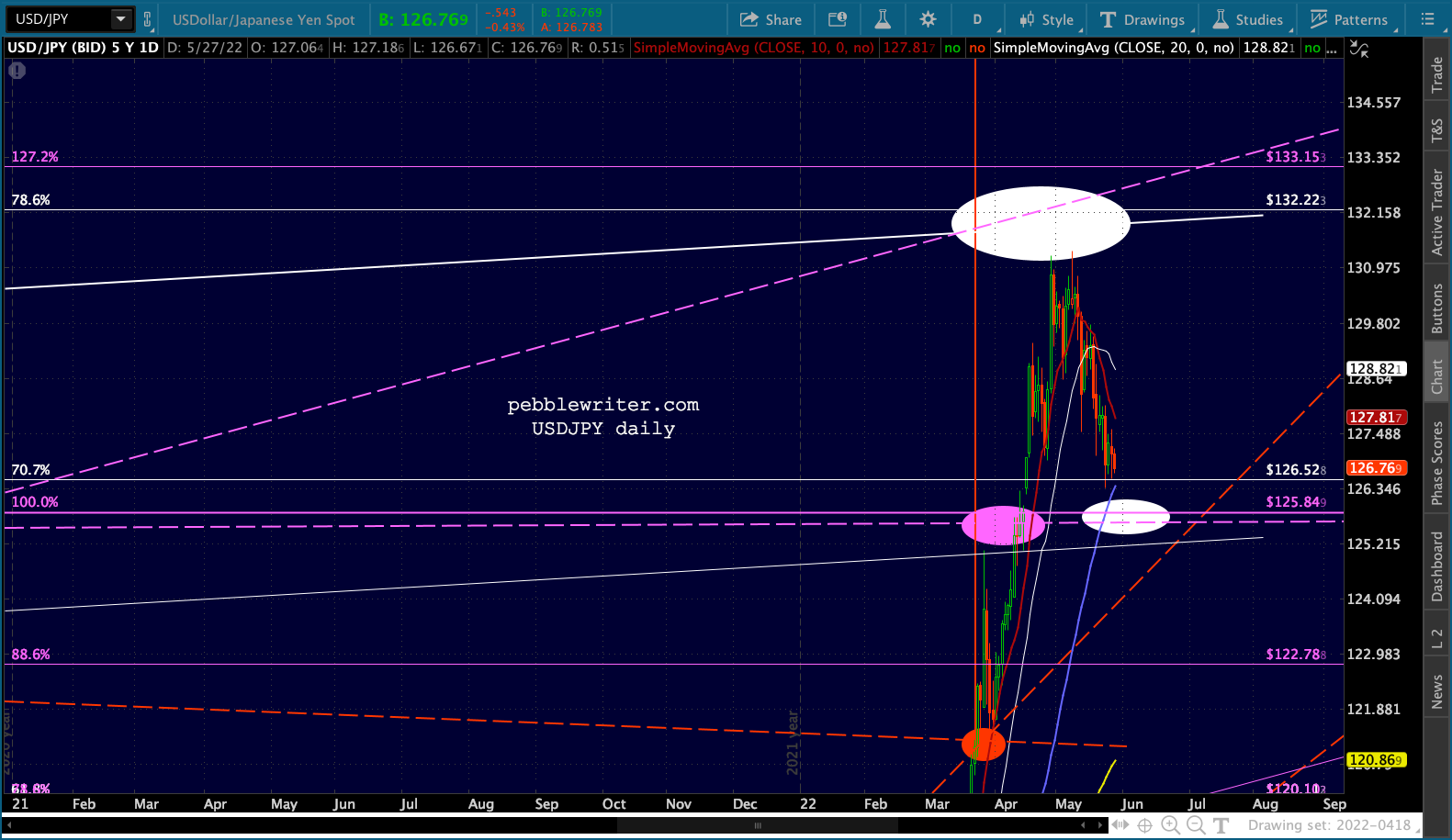Image resolution: width=1452 pixels, height=840 pixels.
Task: Click the chart alert exclamation icon
Action: pos(17,71)
